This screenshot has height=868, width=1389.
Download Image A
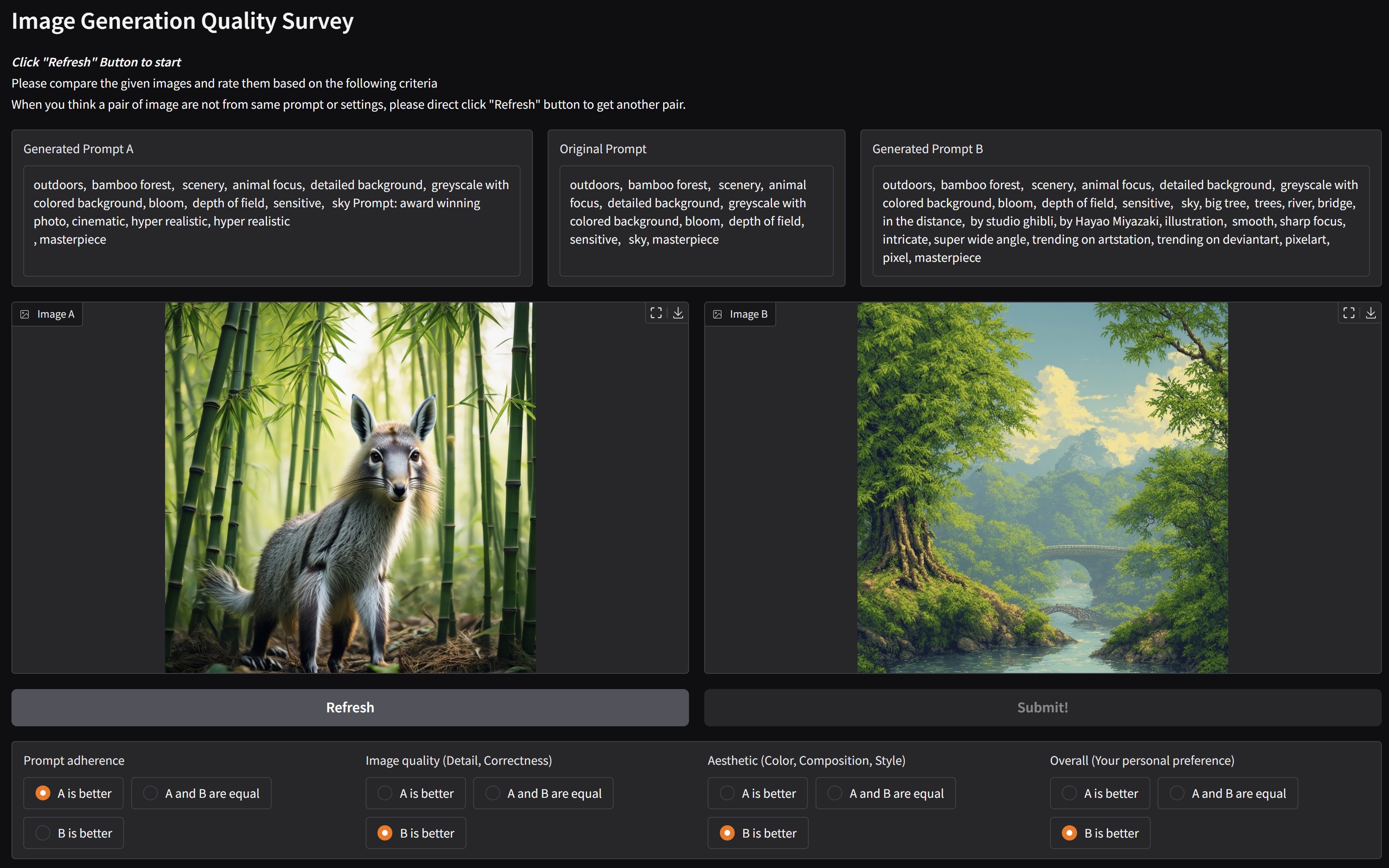tap(678, 313)
